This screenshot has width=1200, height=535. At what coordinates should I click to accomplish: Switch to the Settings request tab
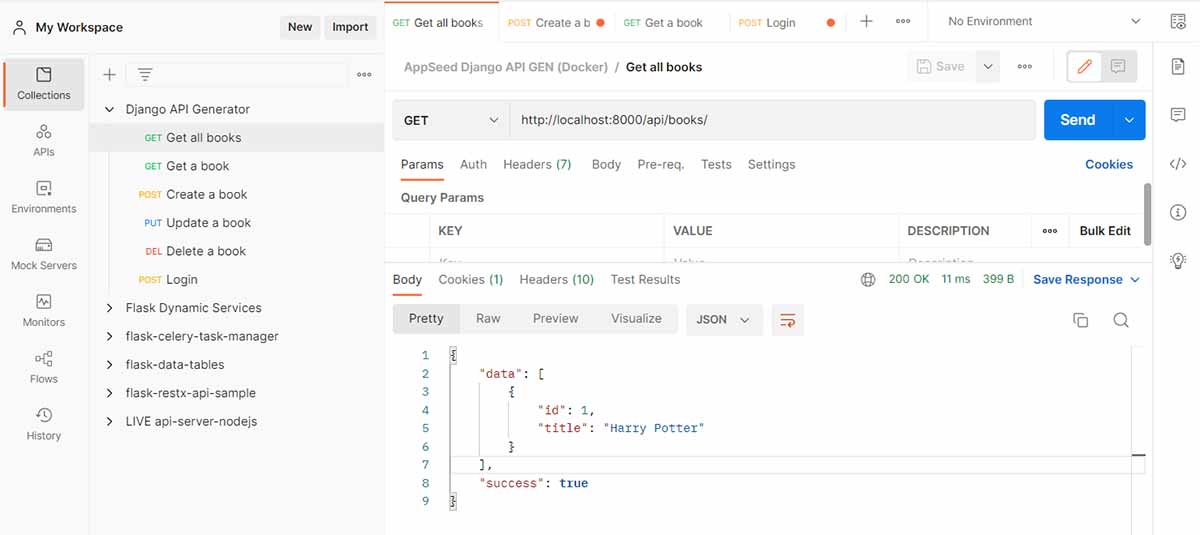pos(771,164)
